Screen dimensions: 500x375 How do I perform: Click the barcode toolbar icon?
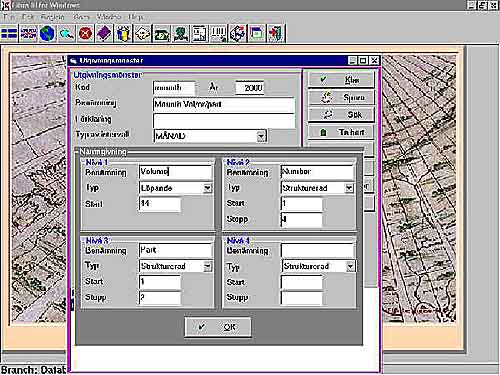click(218, 34)
